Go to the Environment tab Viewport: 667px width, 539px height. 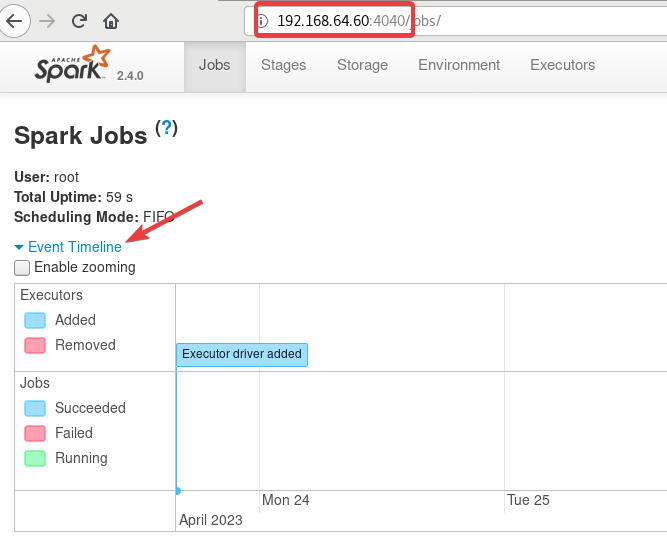coord(459,65)
